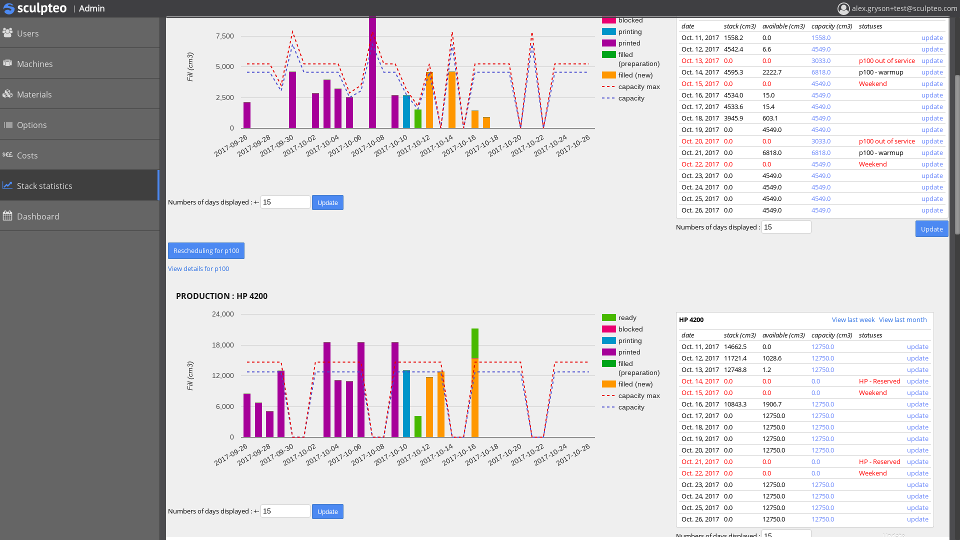Image resolution: width=960 pixels, height=540 pixels.
Task: Click printing blue swatch in p100 legend
Action: coord(609,32)
